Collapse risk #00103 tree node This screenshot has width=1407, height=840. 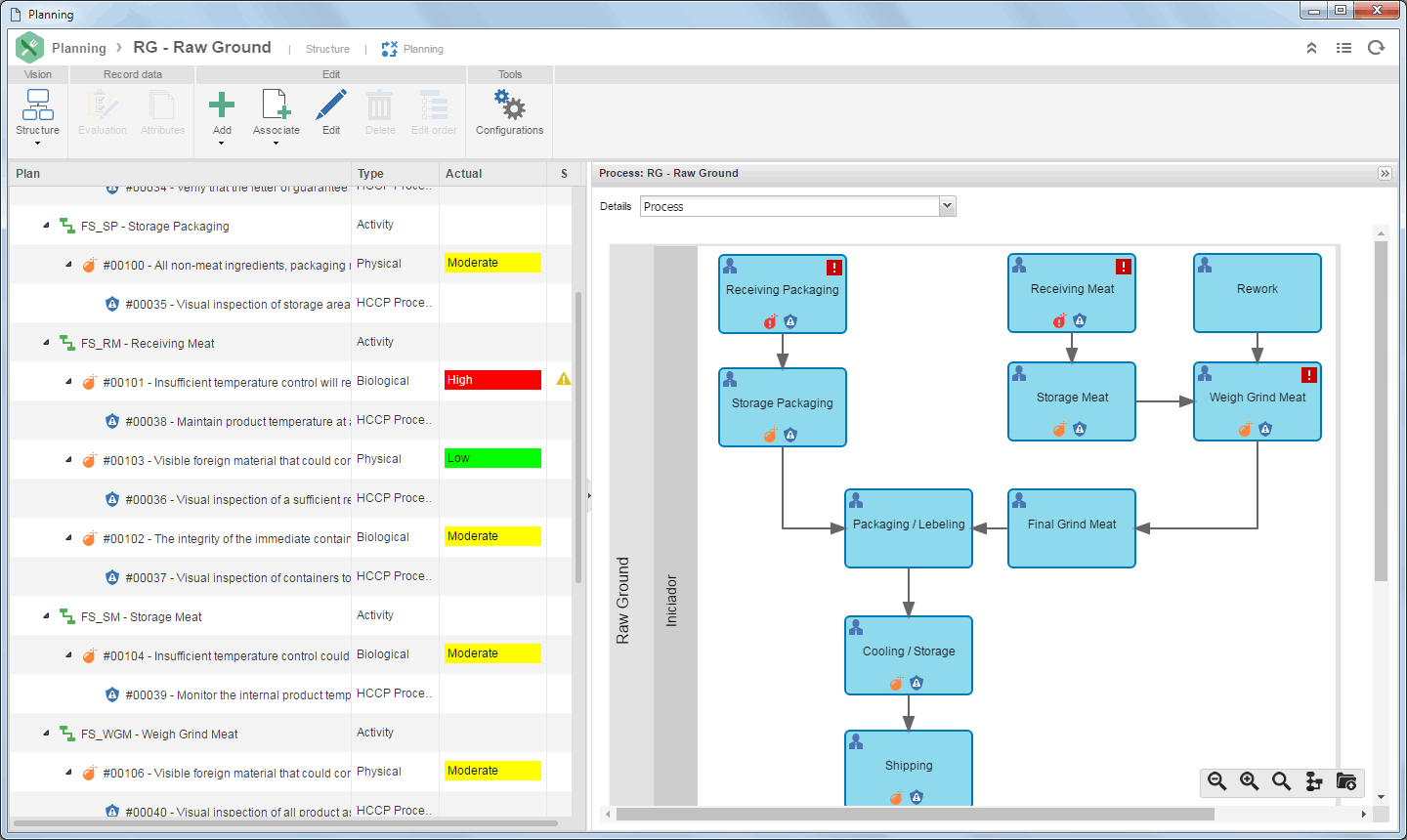(x=68, y=460)
